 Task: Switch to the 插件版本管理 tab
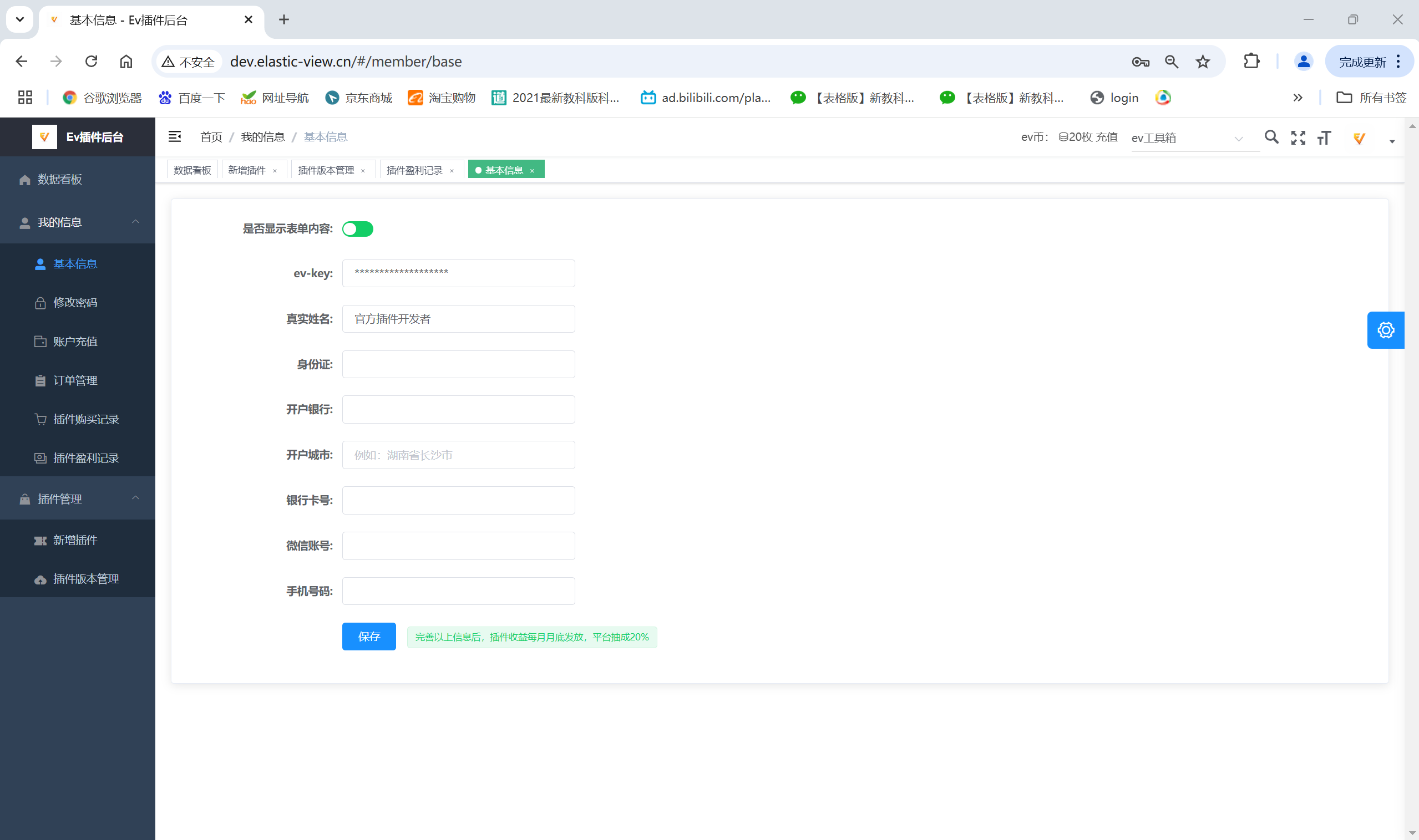(x=326, y=170)
